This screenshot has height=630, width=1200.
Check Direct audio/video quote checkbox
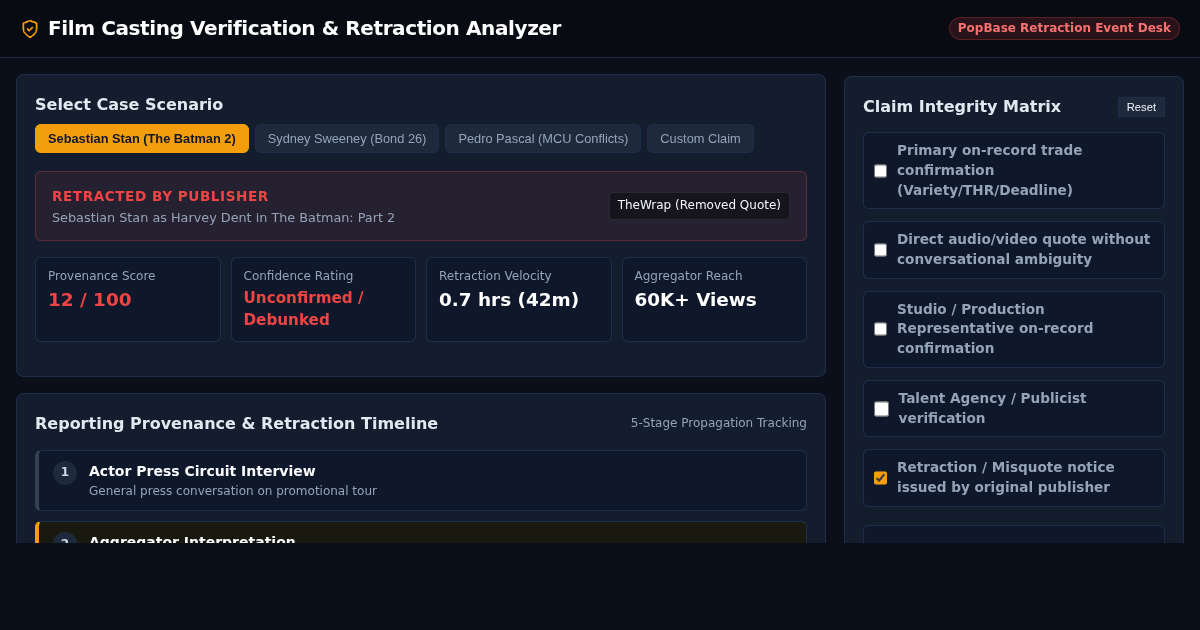(880, 250)
